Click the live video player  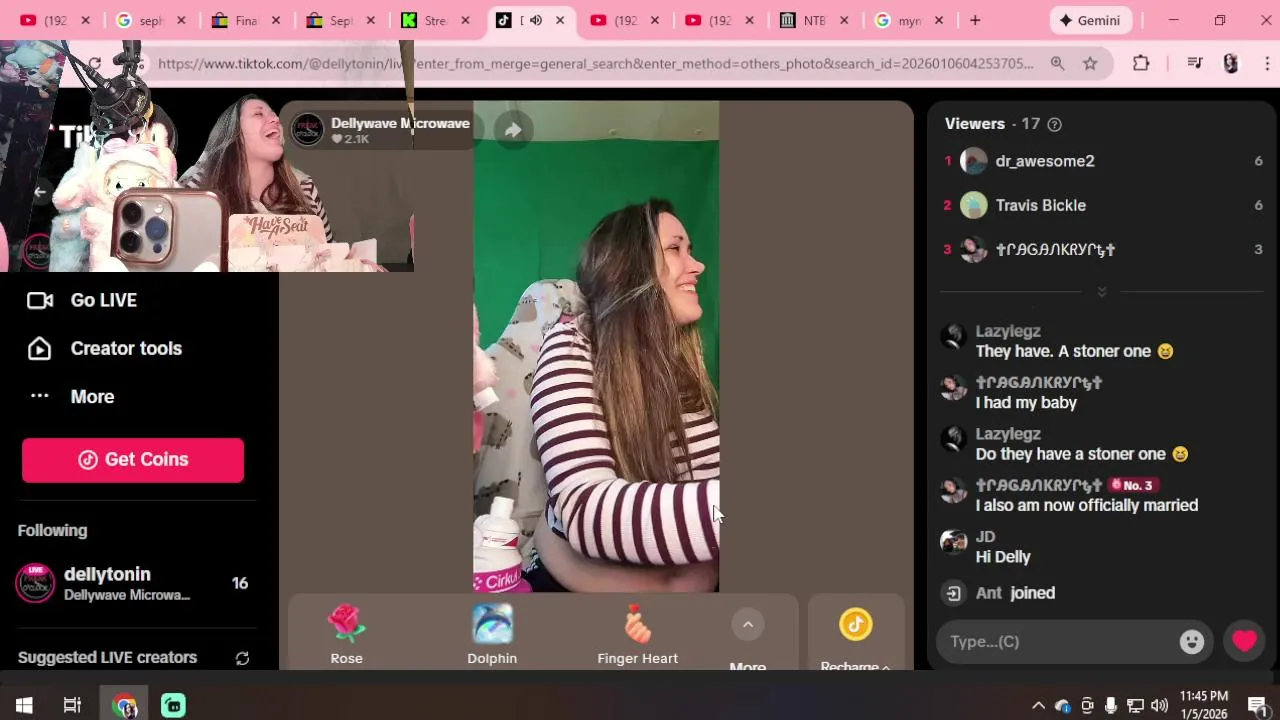point(596,346)
